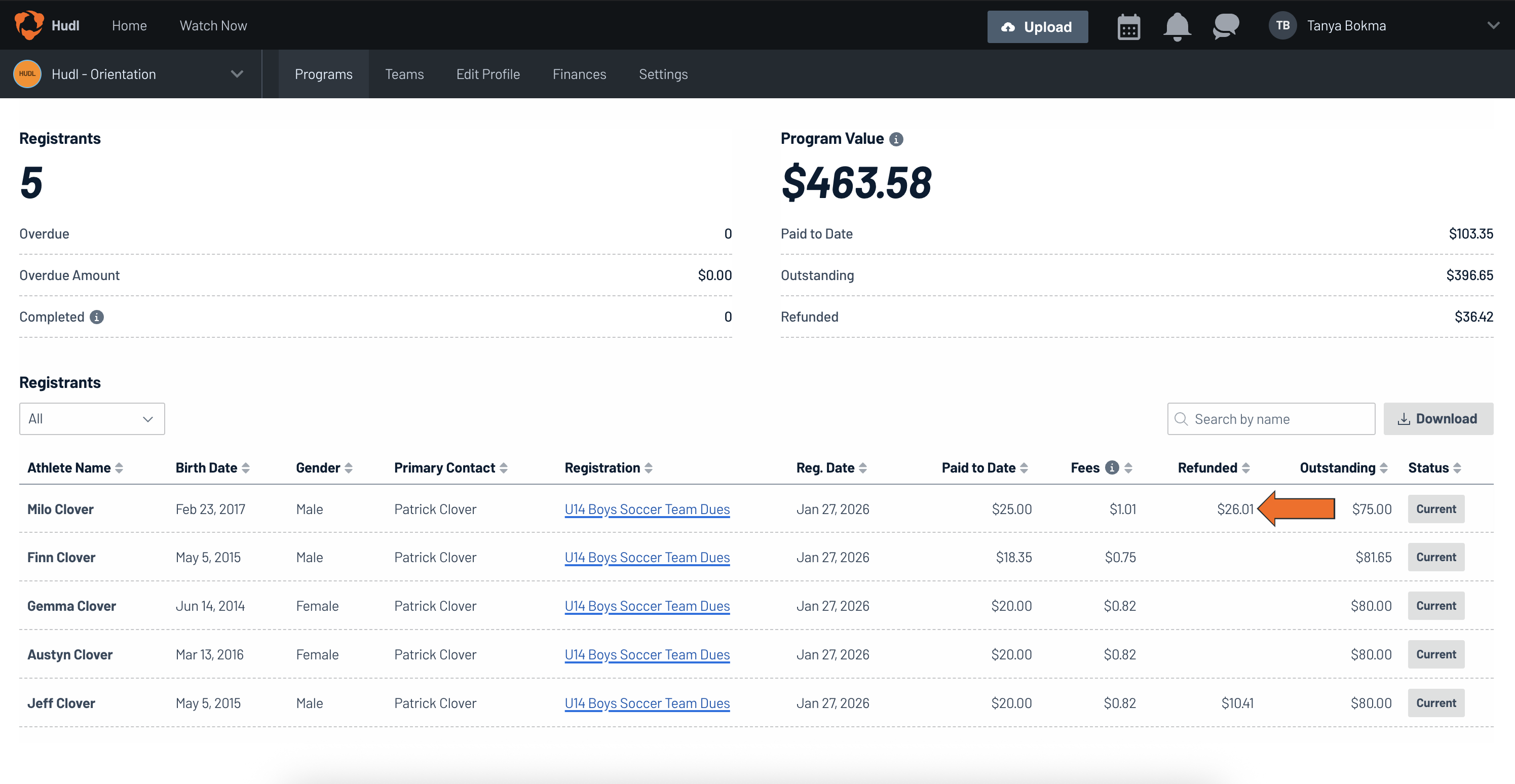
Task: Sort by Primary Contact column arrows
Action: [504, 468]
